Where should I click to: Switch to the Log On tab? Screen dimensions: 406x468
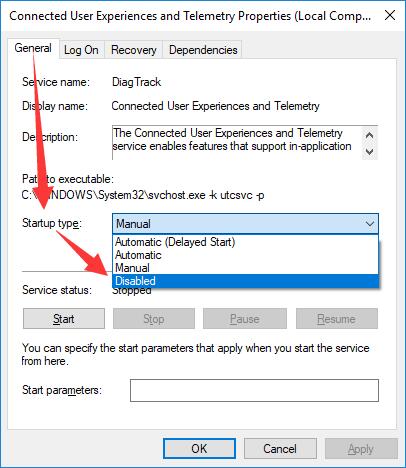[x=81, y=50]
